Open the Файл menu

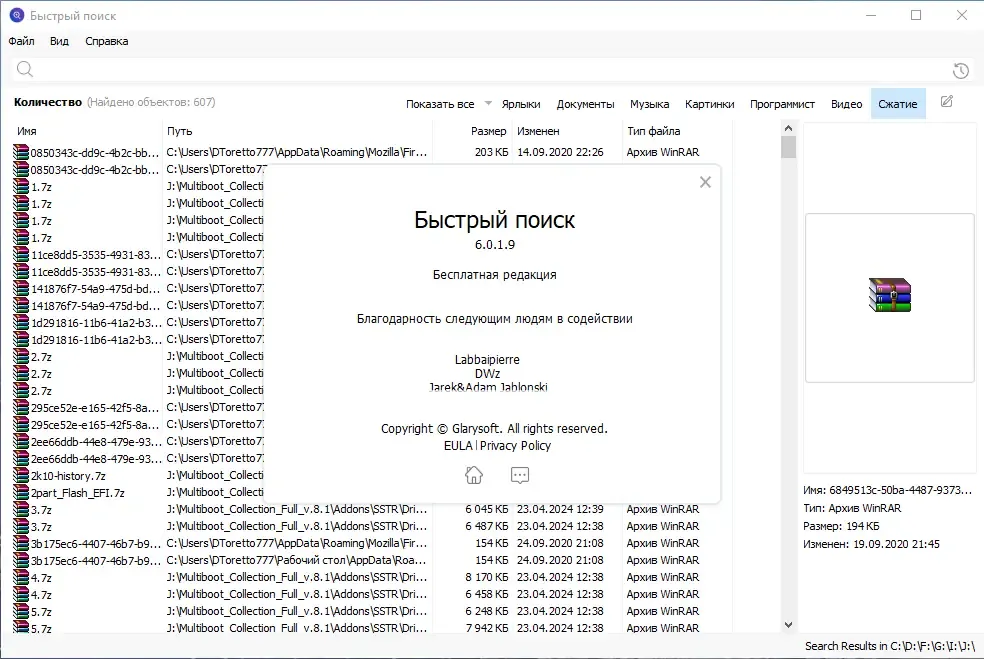21,41
